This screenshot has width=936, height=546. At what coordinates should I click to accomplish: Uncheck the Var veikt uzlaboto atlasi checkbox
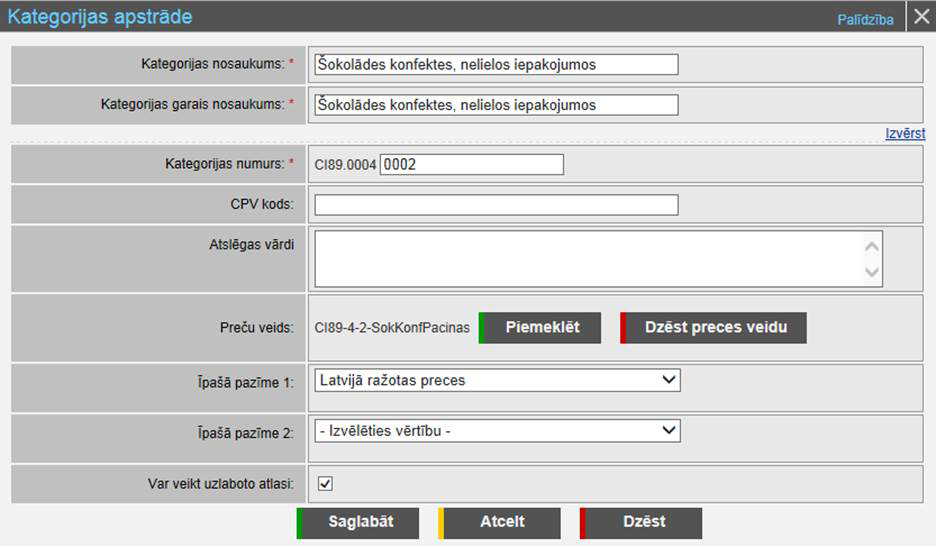[x=325, y=484]
